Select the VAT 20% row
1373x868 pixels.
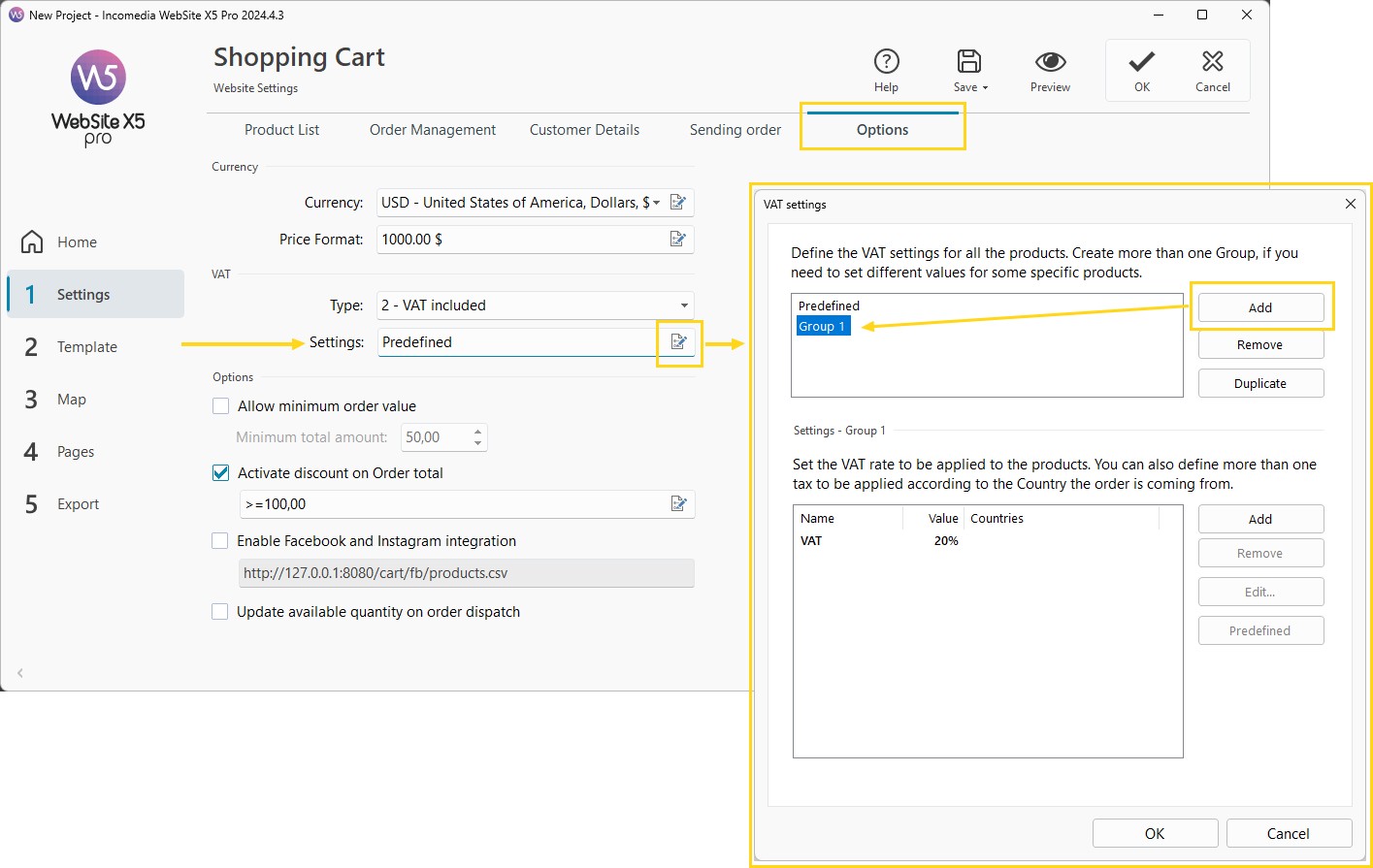(x=987, y=541)
